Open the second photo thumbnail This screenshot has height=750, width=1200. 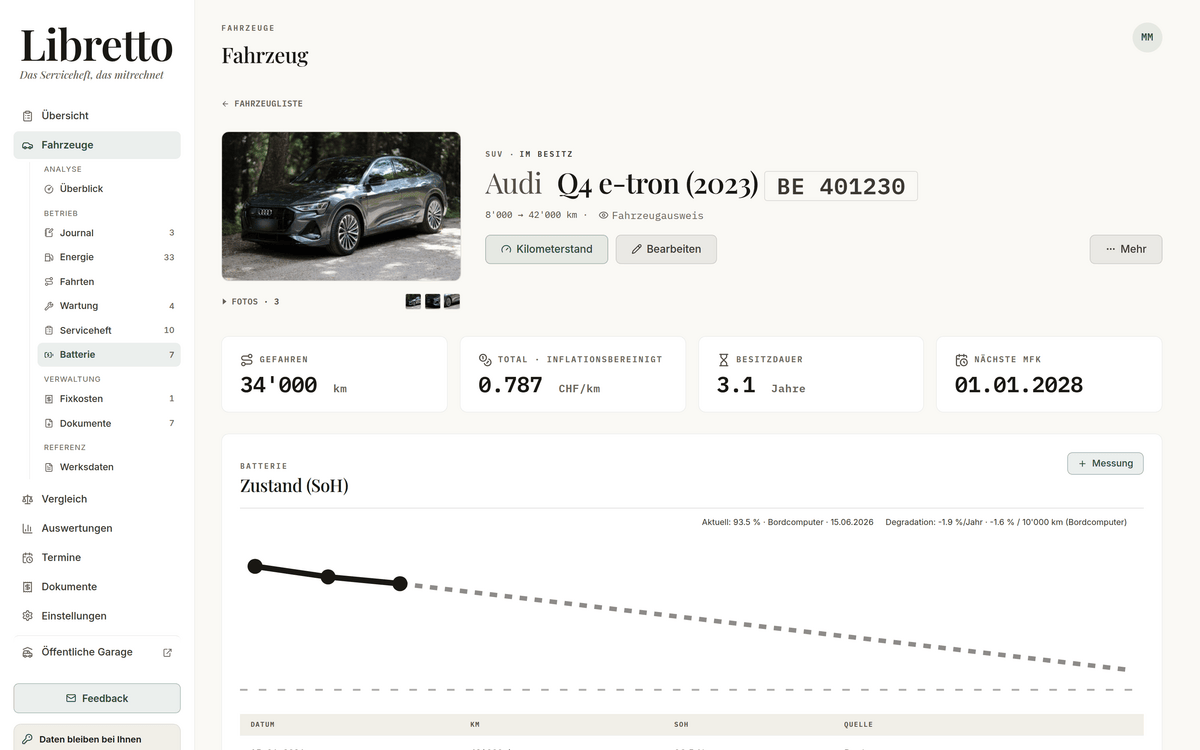[432, 301]
